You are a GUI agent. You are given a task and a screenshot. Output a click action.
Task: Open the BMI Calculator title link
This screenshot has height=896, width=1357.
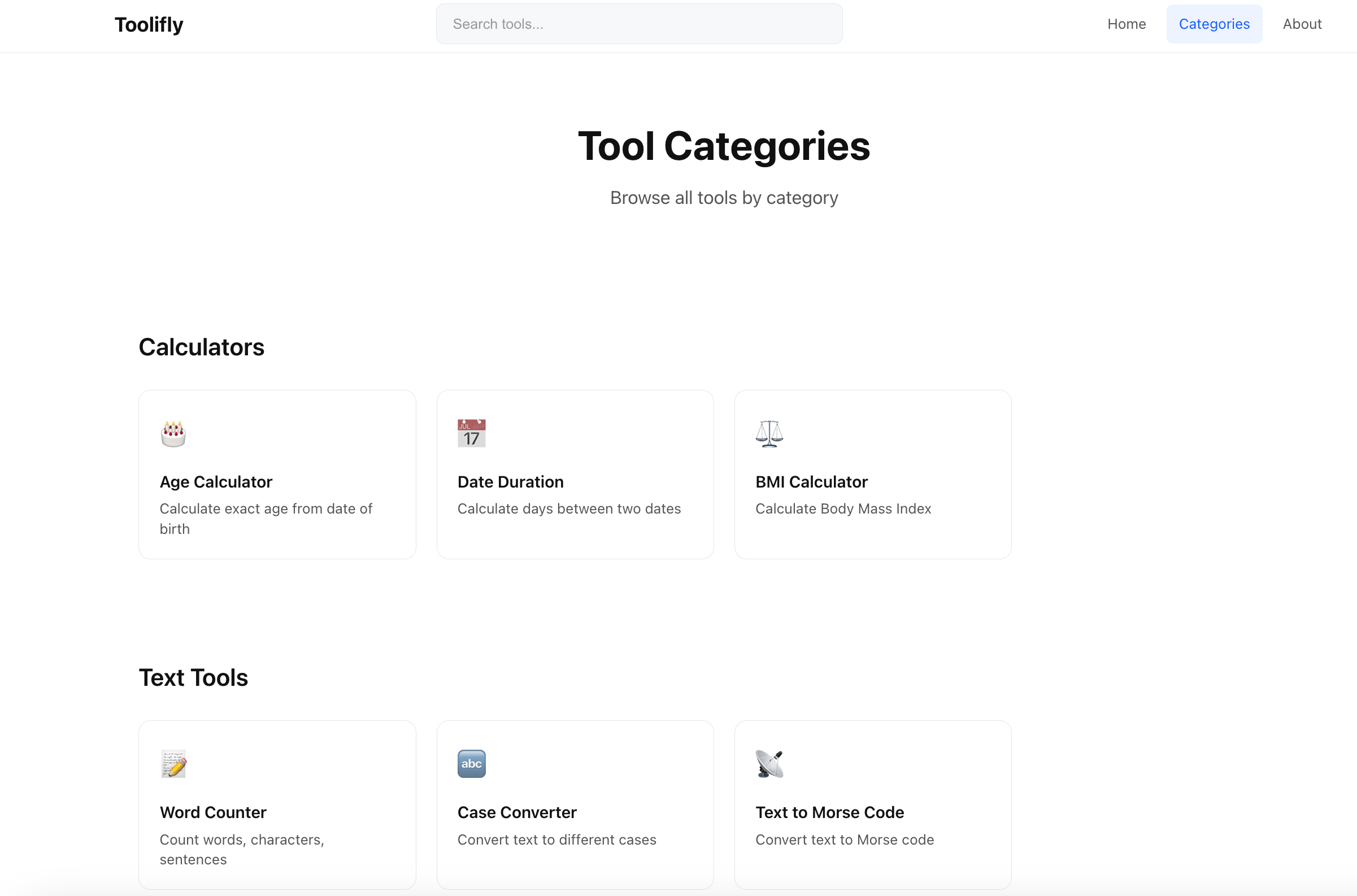811,482
